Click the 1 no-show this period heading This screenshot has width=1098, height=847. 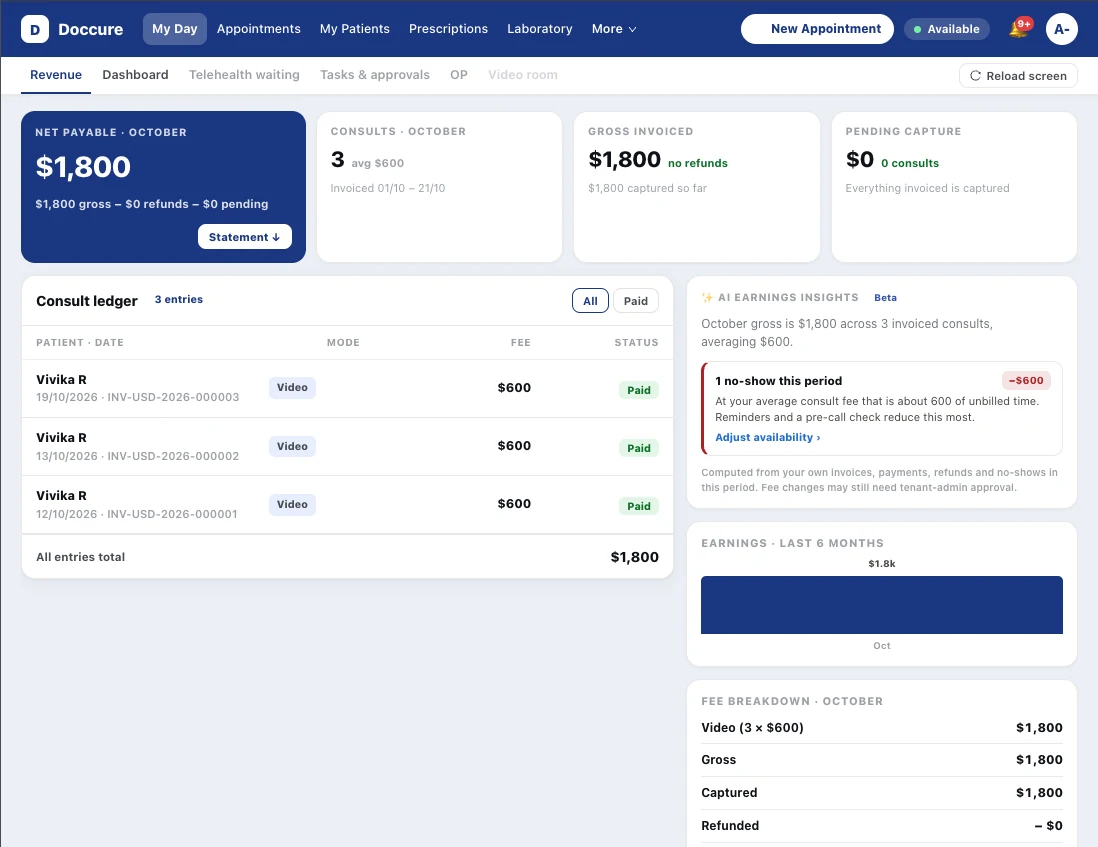tap(778, 381)
